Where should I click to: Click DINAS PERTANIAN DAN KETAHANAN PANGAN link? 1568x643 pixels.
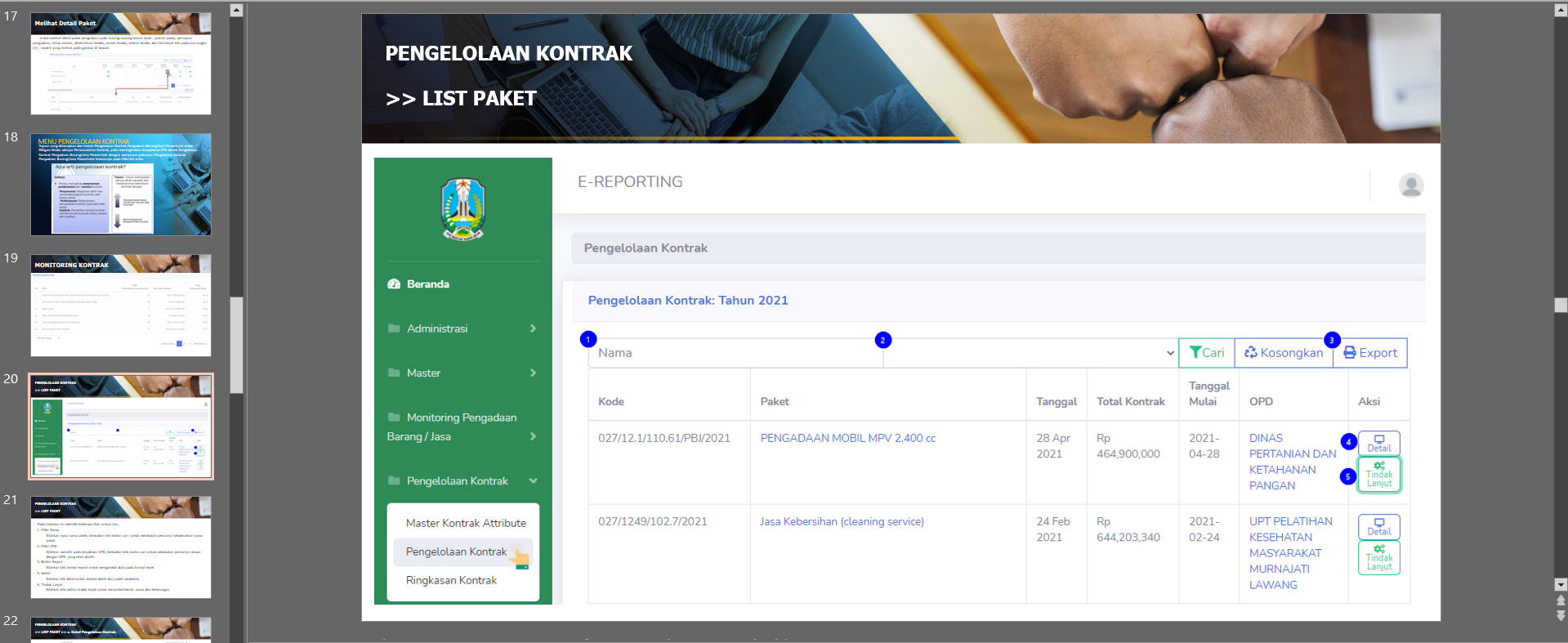[1293, 462]
